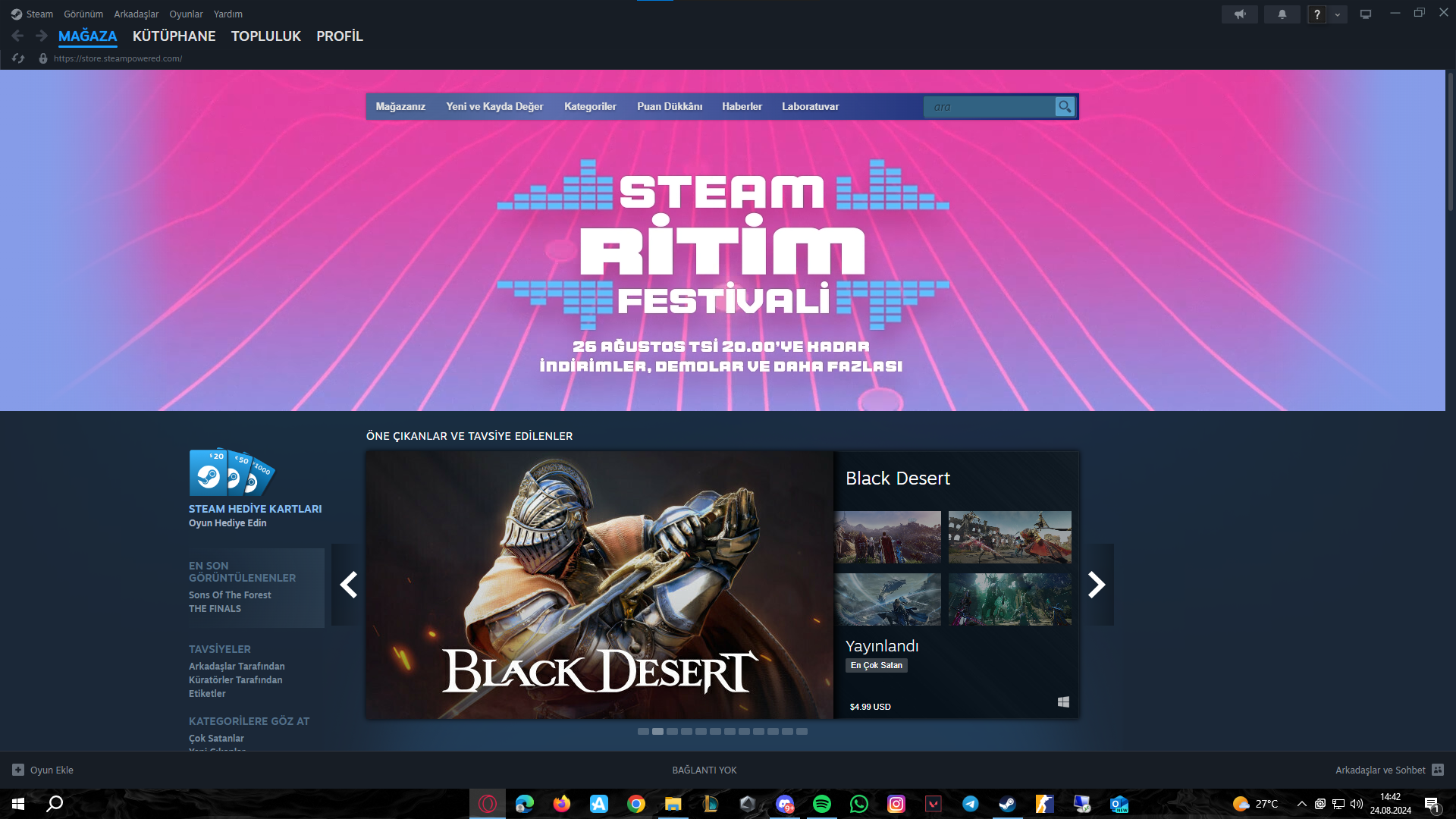View first Black Desert screenshot thumbnail
The image size is (1456, 819).
click(888, 537)
